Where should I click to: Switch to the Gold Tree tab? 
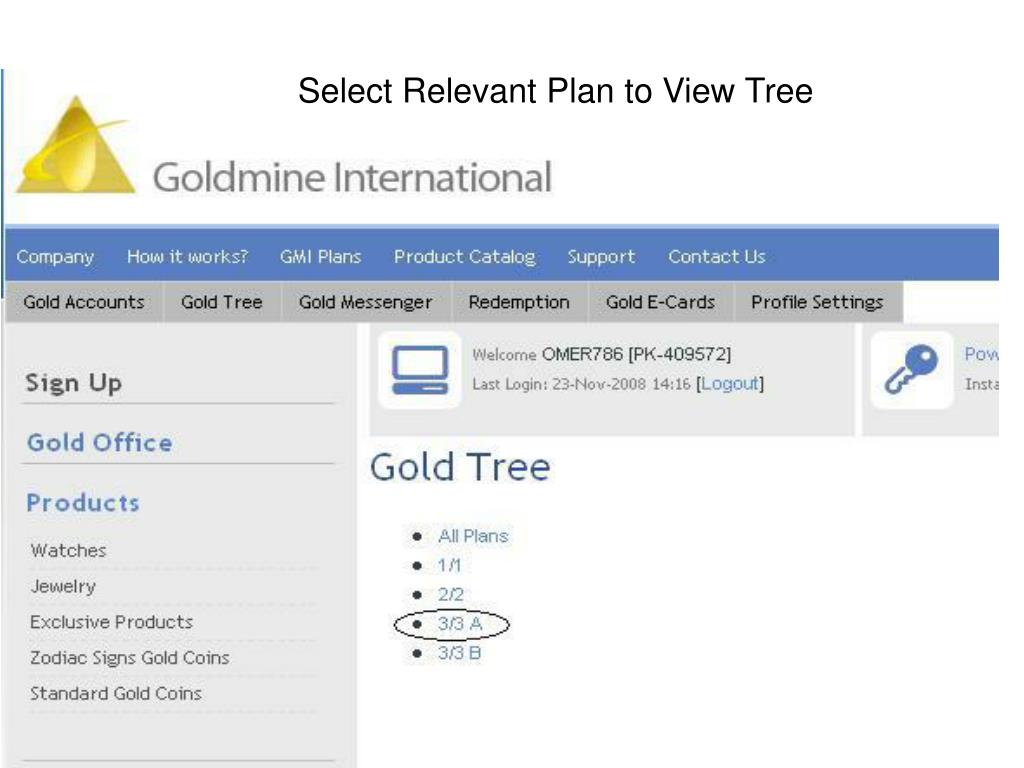pos(222,302)
